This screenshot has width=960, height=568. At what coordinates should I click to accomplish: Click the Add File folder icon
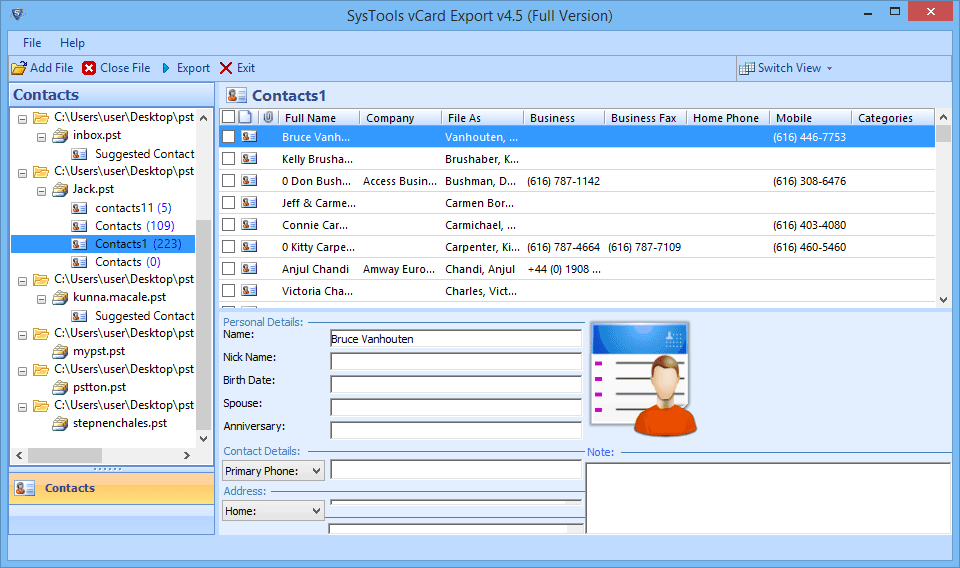pos(19,68)
